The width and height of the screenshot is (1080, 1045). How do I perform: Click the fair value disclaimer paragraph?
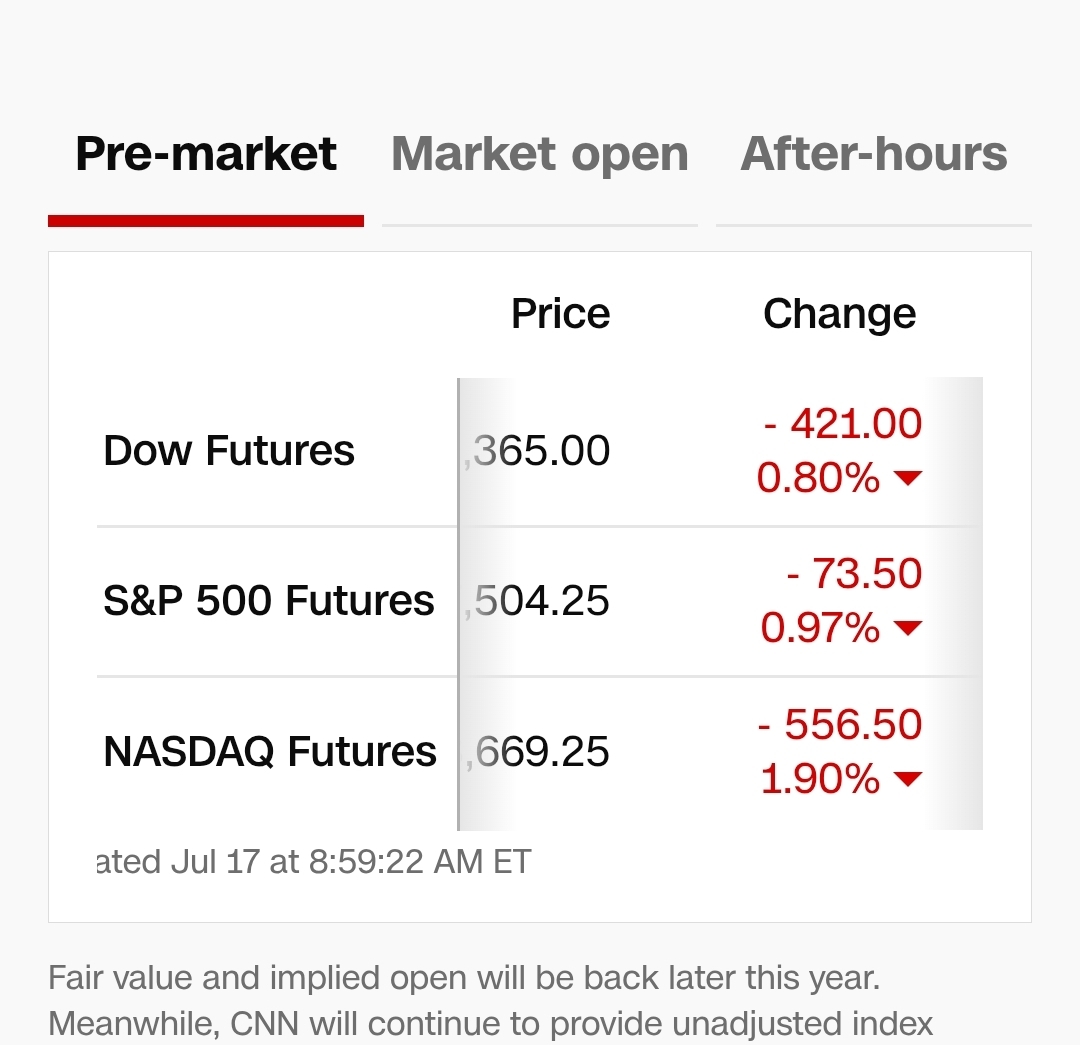[x=490, y=1002]
